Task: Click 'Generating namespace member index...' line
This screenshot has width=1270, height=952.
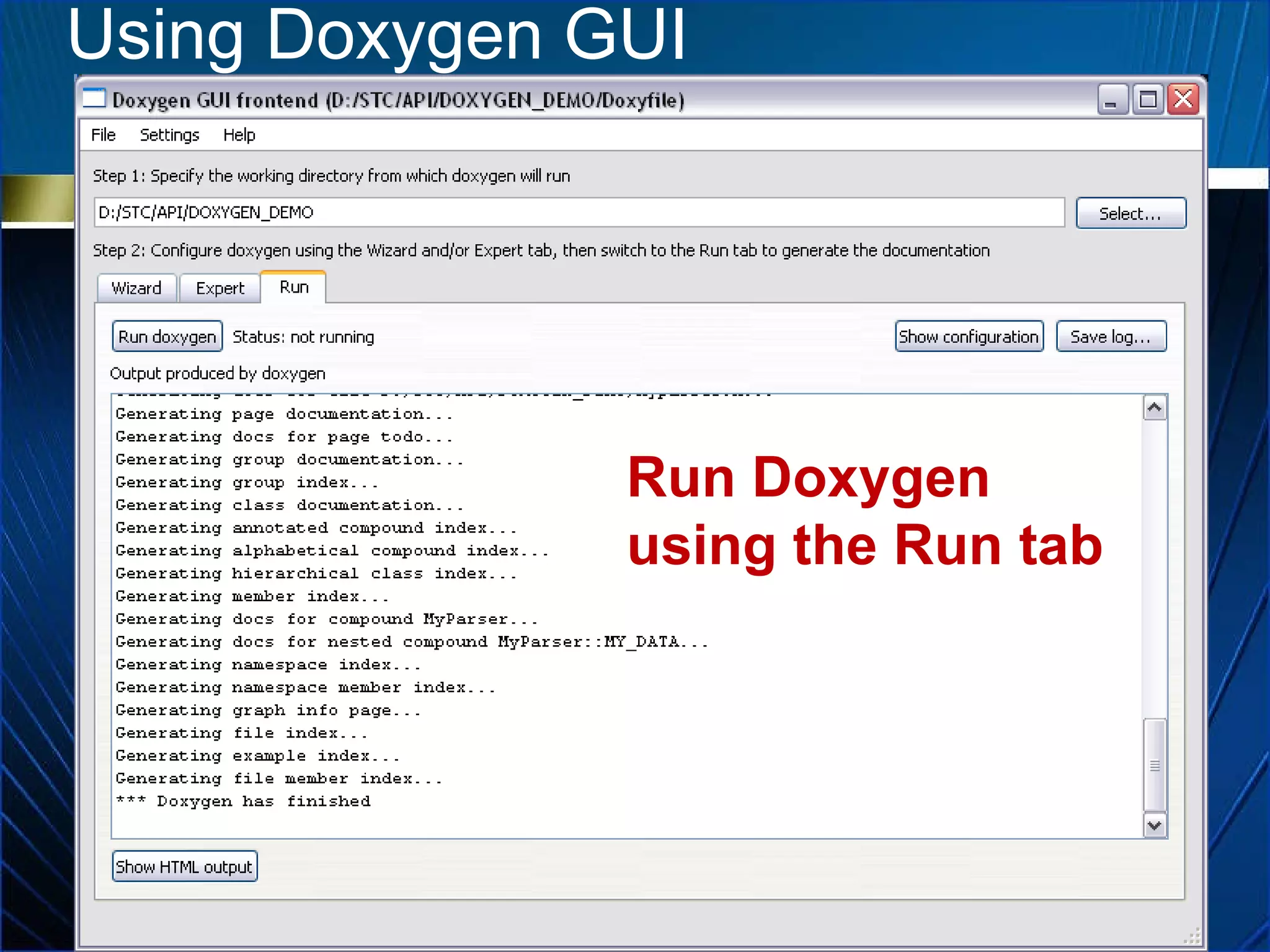Action: coord(306,687)
